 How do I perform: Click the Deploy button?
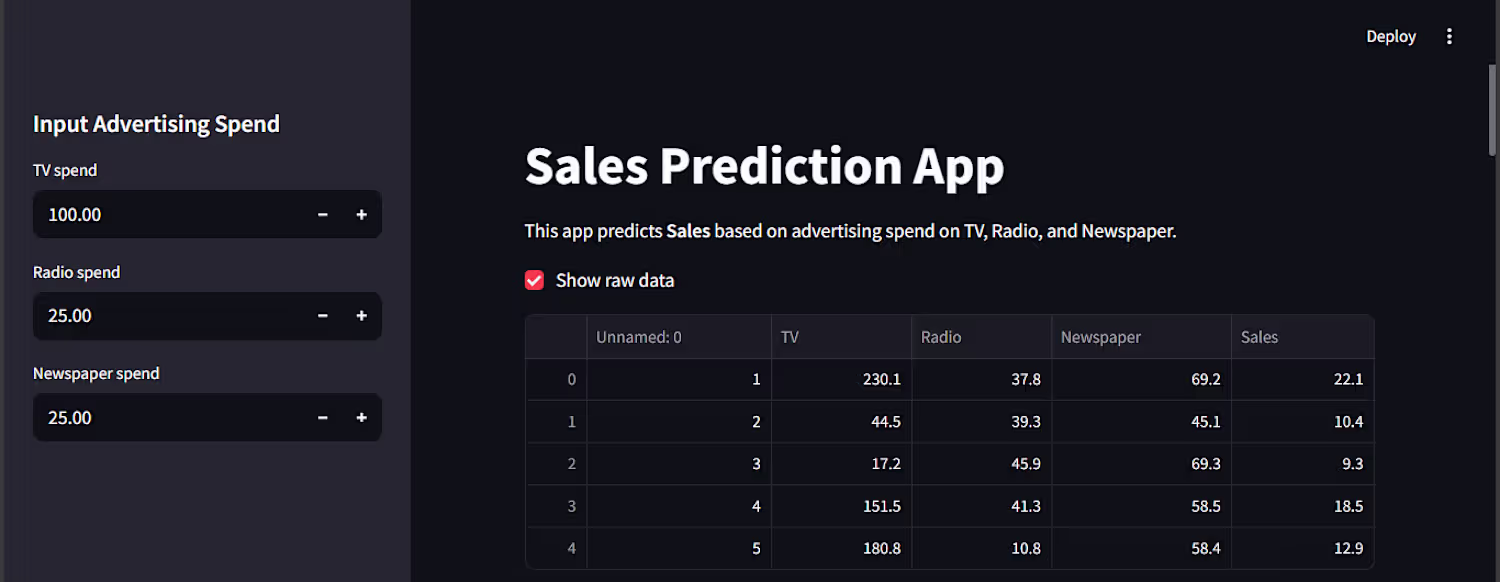tap(1391, 36)
